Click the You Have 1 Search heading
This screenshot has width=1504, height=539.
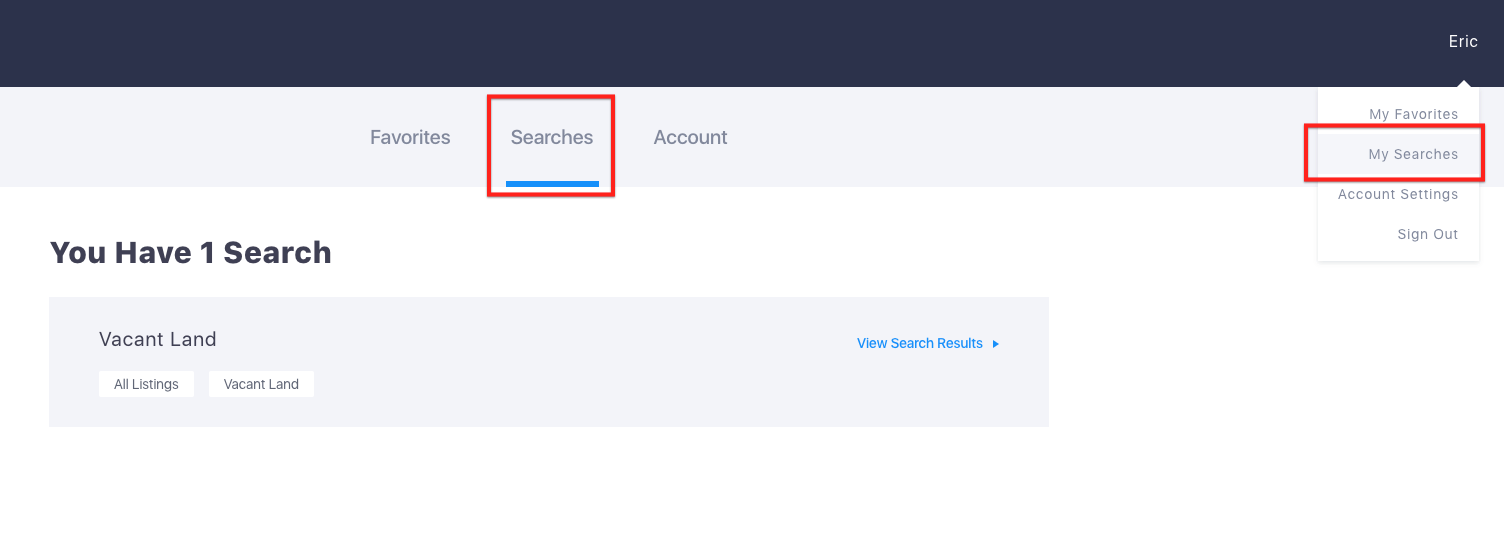pyautogui.click(x=190, y=252)
